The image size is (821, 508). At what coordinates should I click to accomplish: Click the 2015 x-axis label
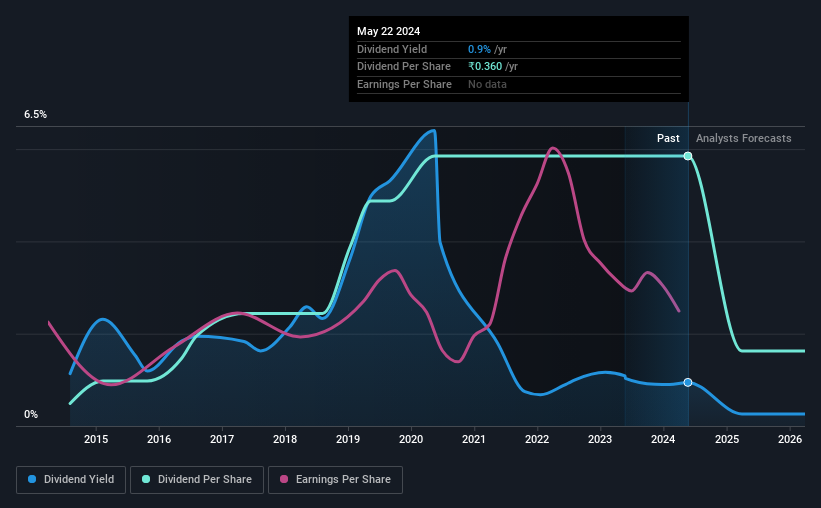tap(96, 439)
